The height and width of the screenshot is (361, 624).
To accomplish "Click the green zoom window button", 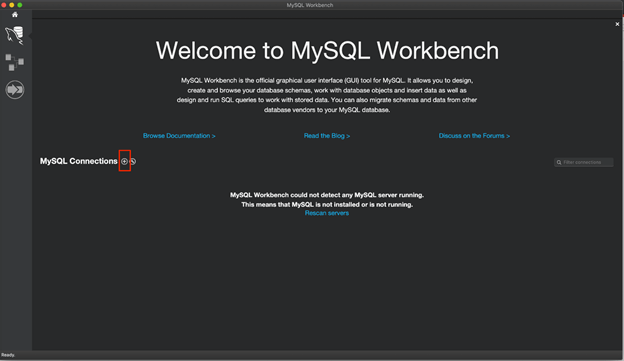I will pos(20,5).
